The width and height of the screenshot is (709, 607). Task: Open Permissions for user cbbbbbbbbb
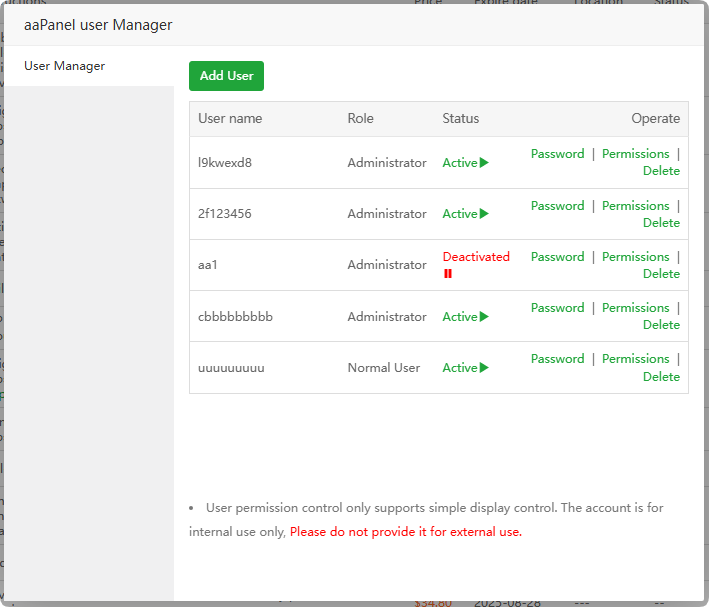coord(635,308)
